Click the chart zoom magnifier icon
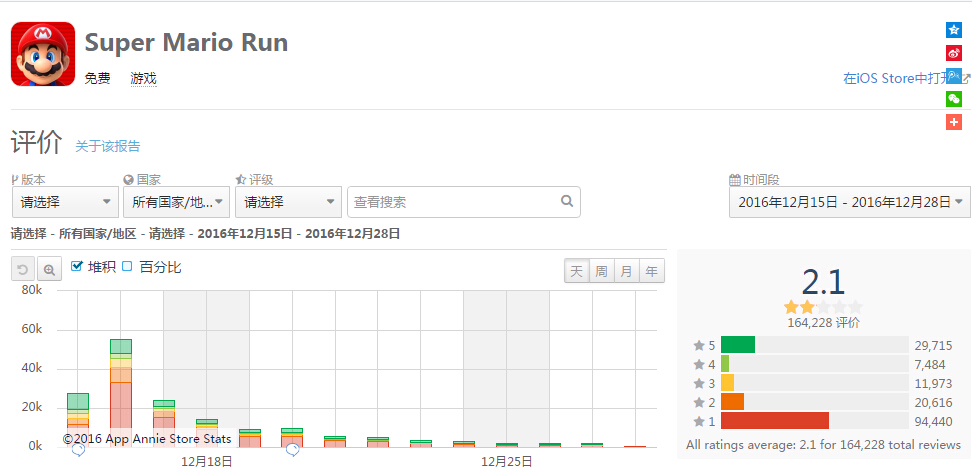Image resolution: width=972 pixels, height=474 pixels. click(x=49, y=270)
